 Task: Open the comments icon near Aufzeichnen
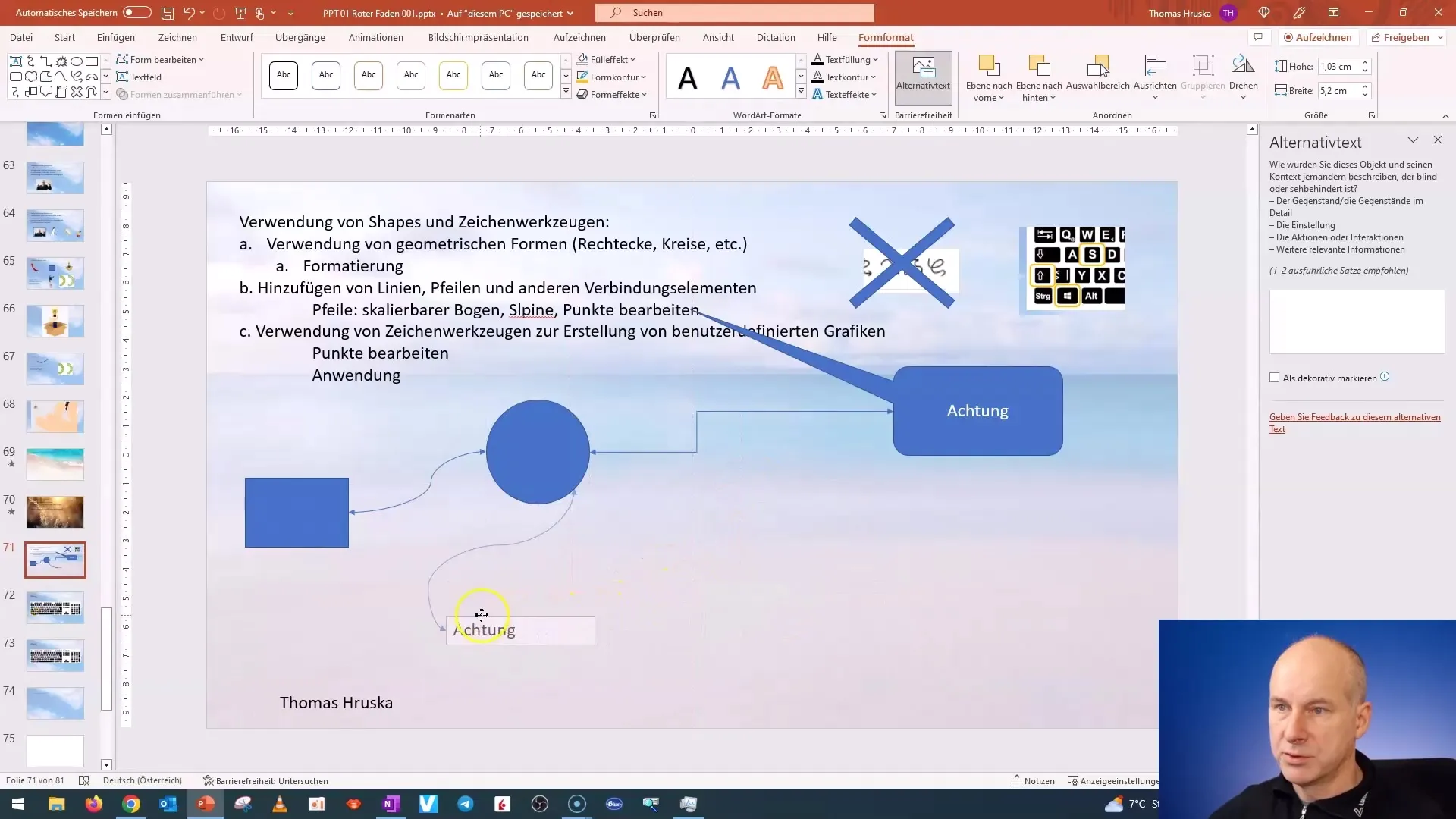[x=1258, y=37]
